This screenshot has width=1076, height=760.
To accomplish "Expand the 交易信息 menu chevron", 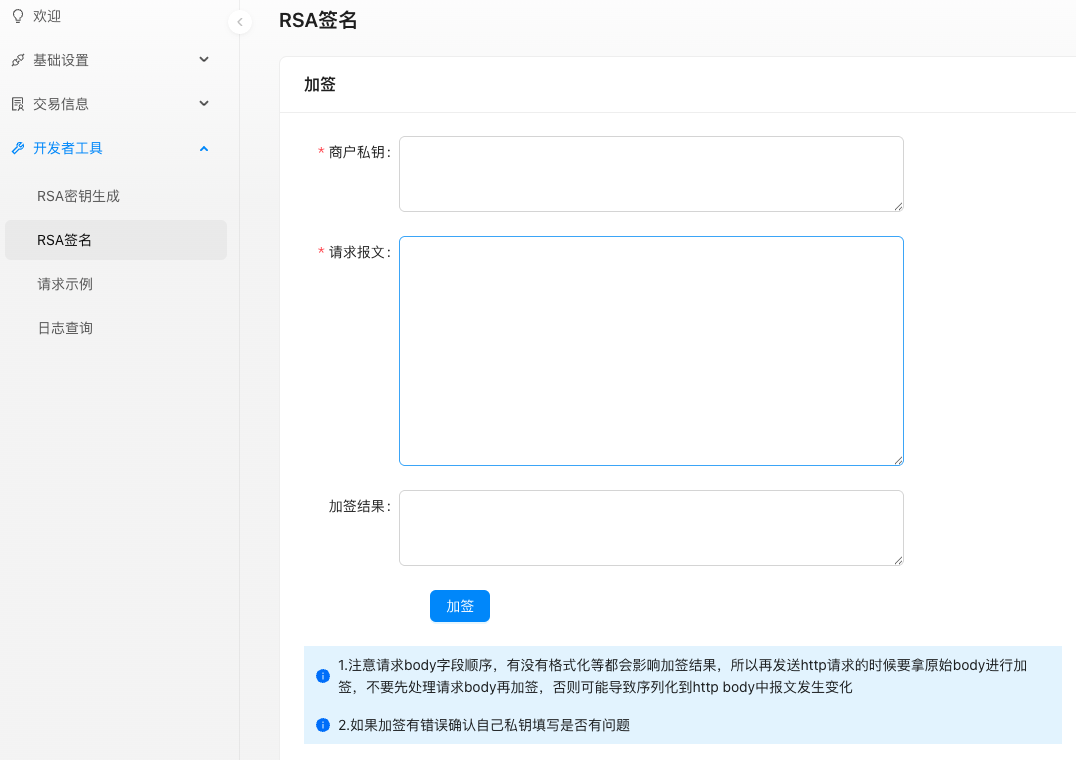I will (204, 104).
